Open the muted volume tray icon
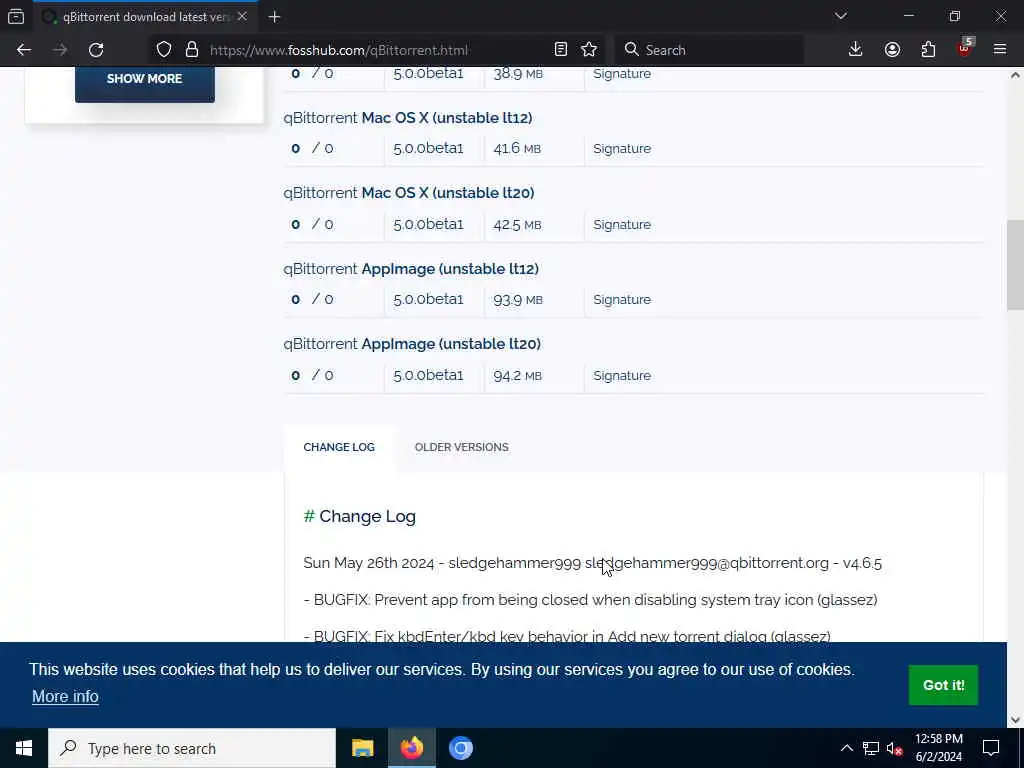The width and height of the screenshot is (1024, 768). (894, 748)
